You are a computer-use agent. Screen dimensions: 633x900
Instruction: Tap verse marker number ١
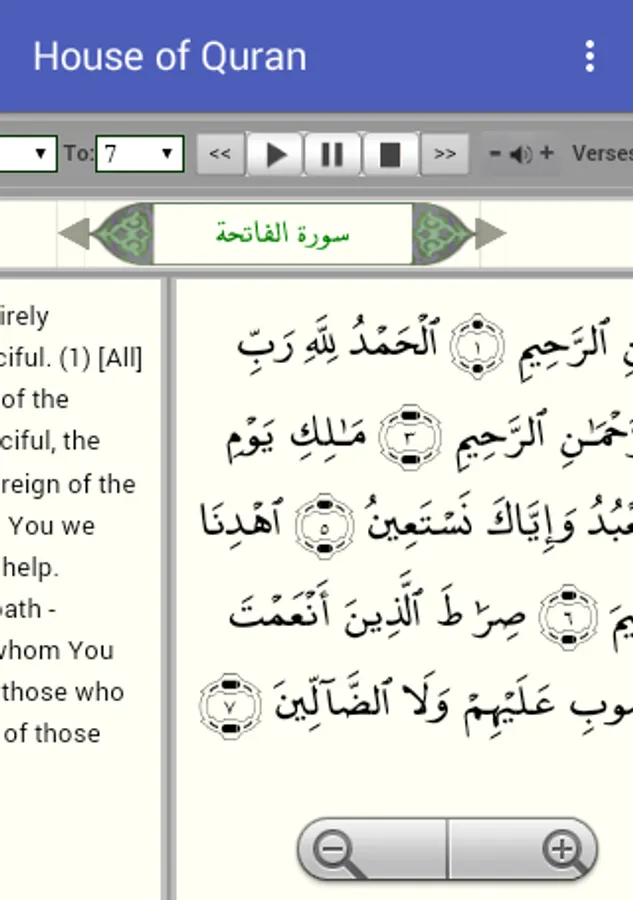(477, 347)
